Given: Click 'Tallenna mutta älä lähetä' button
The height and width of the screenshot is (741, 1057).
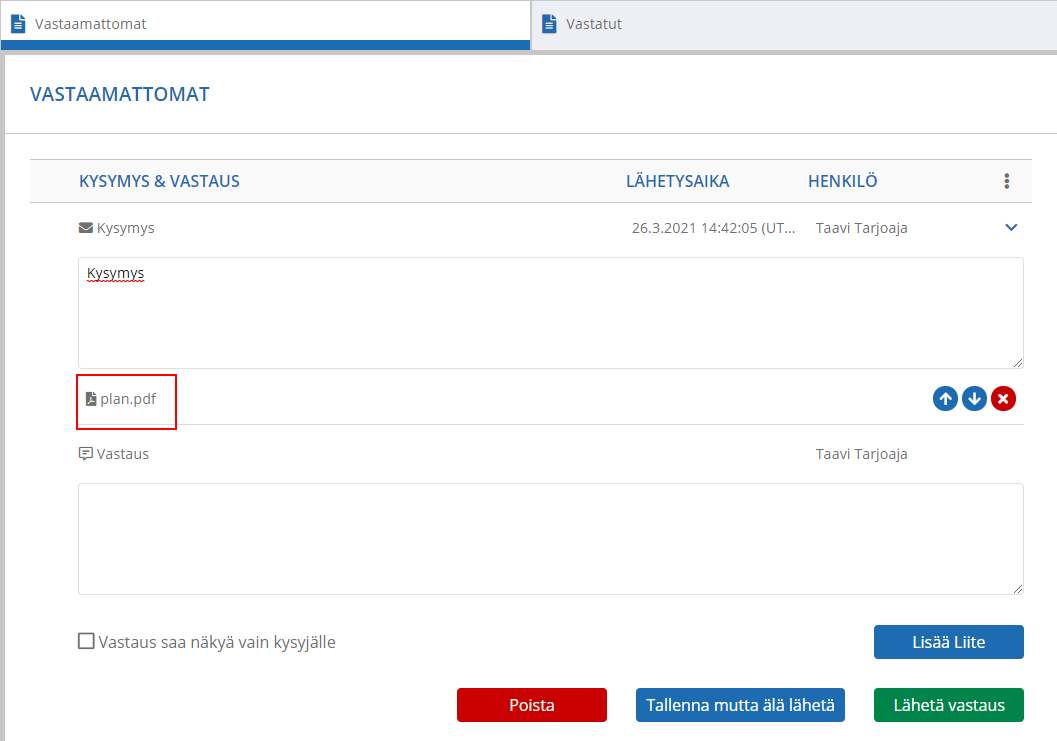Looking at the screenshot, I should tap(740, 705).
